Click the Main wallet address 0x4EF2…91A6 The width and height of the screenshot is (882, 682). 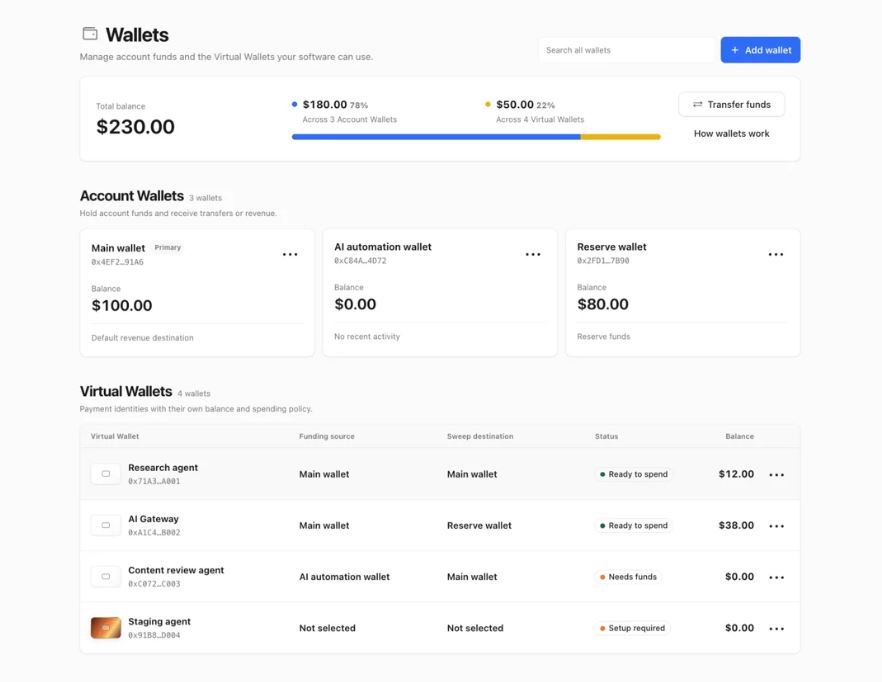point(117,262)
